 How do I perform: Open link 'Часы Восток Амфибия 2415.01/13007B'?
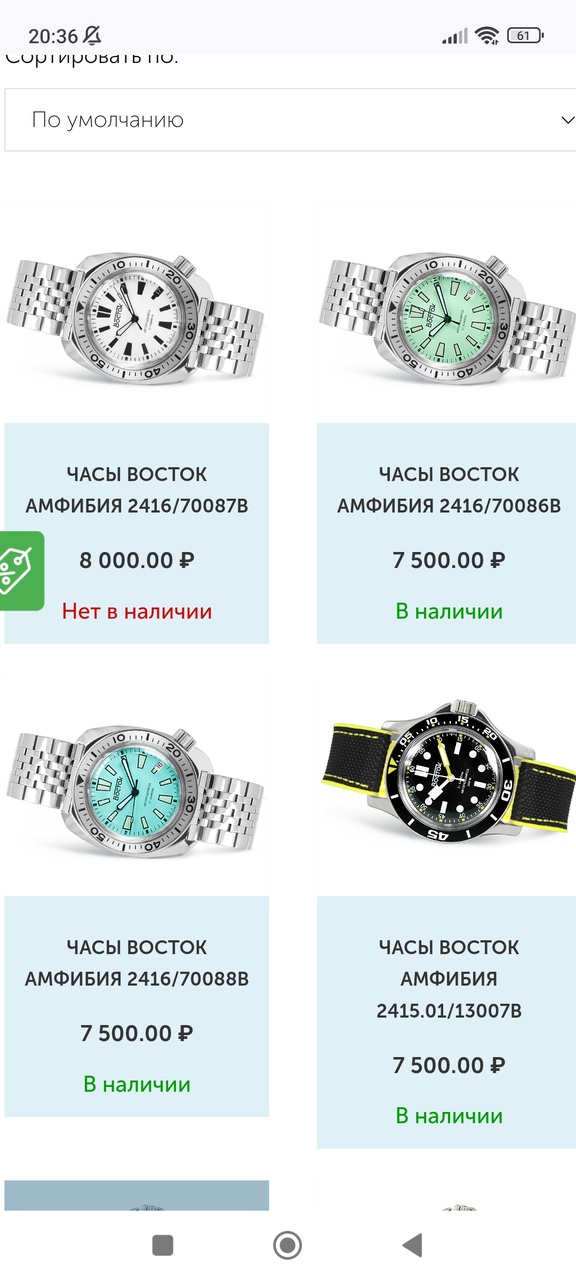(x=449, y=979)
